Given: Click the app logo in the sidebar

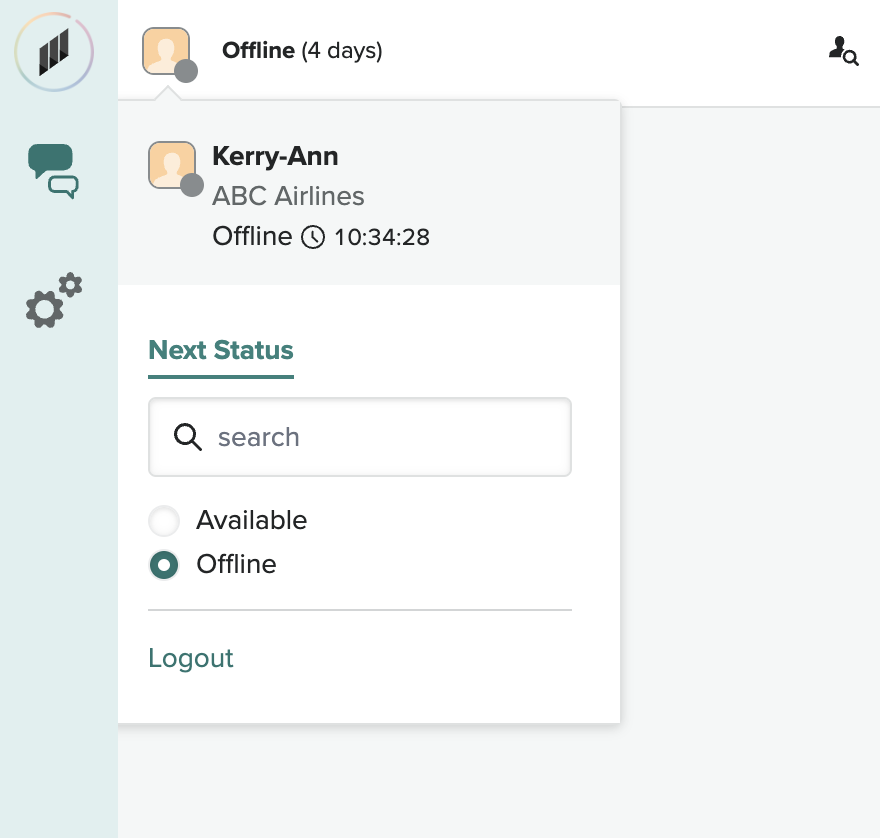Looking at the screenshot, I should click(54, 51).
